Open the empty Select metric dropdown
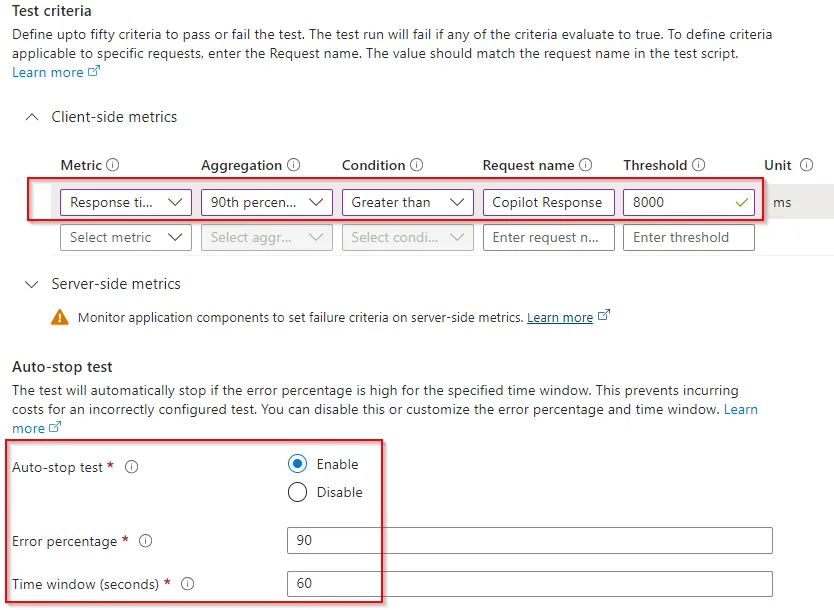 click(125, 238)
